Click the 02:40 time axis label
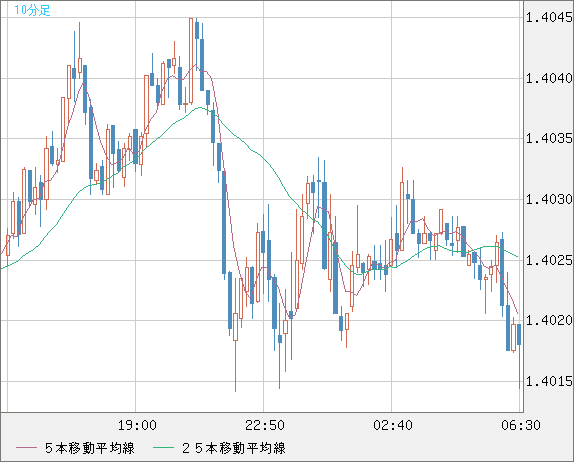Viewport: 574px width, 462px height. pos(393,425)
